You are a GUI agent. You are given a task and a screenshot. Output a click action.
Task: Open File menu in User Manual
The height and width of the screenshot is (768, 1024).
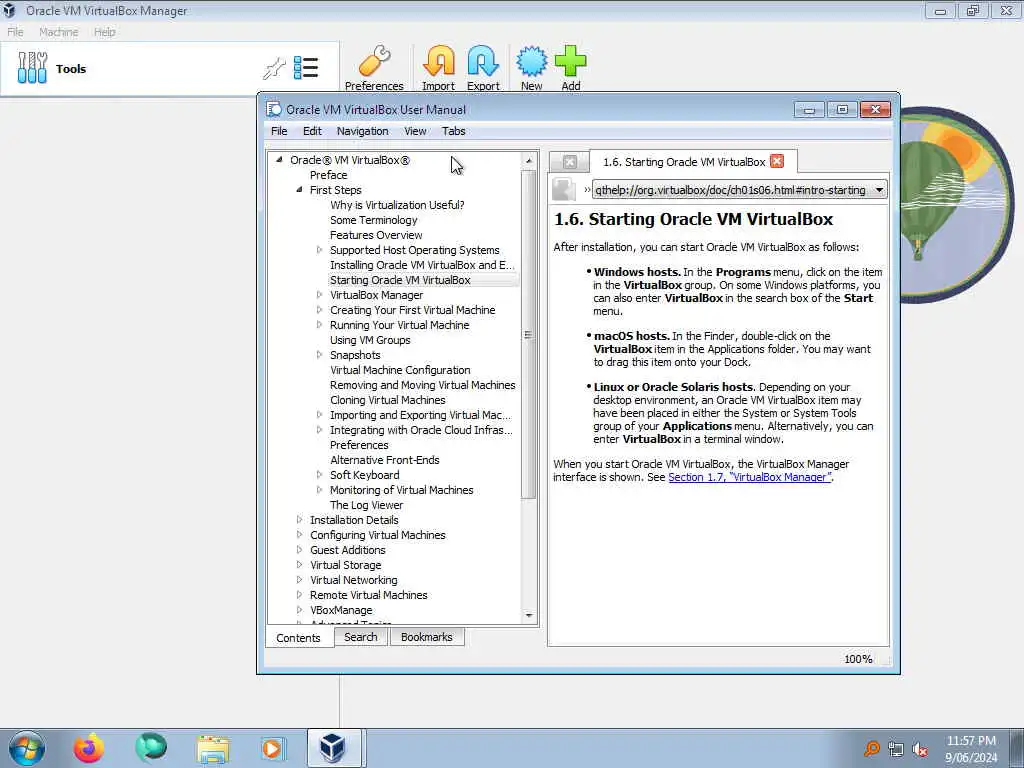click(x=279, y=131)
